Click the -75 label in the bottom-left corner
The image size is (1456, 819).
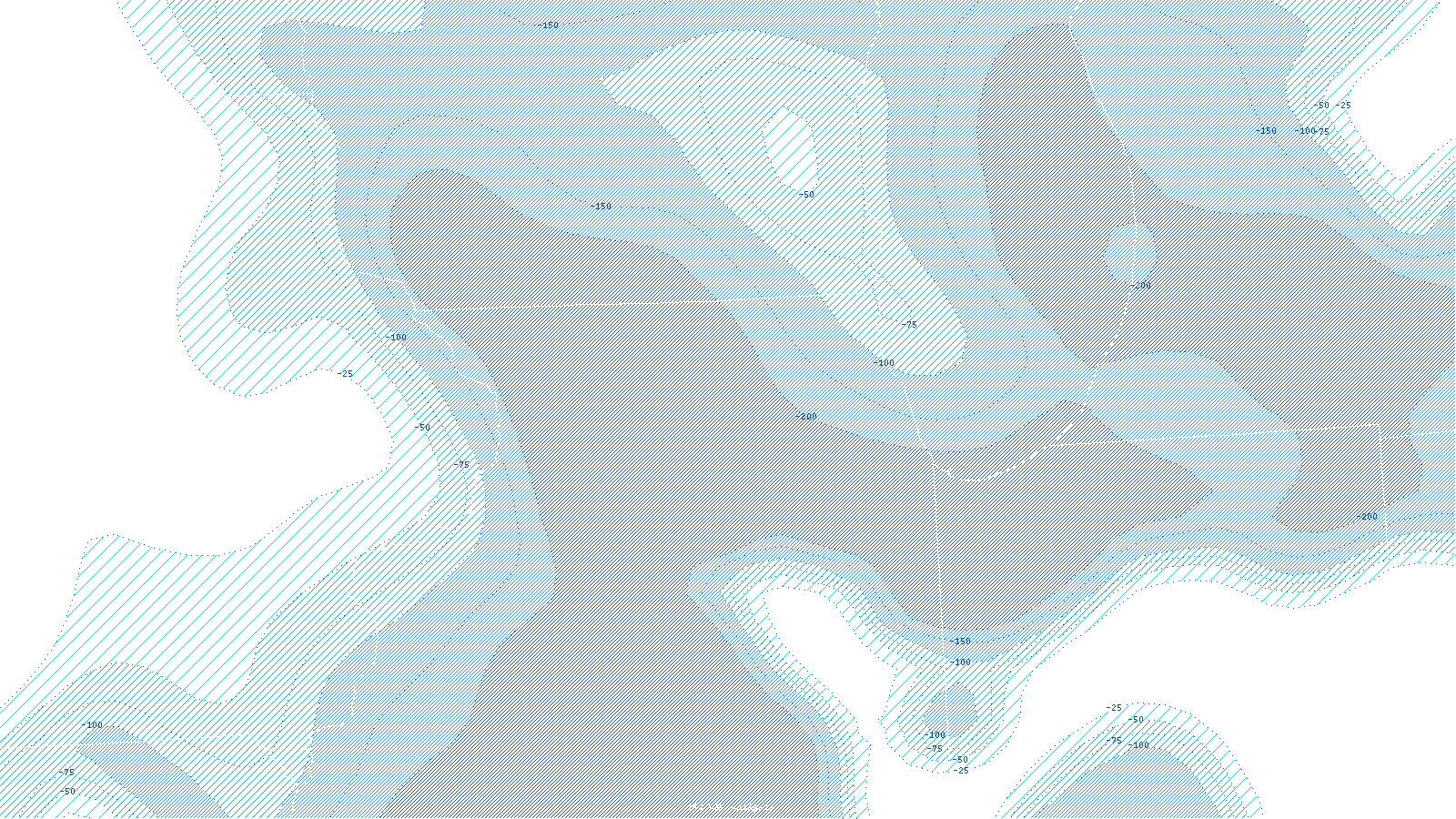coord(66,773)
